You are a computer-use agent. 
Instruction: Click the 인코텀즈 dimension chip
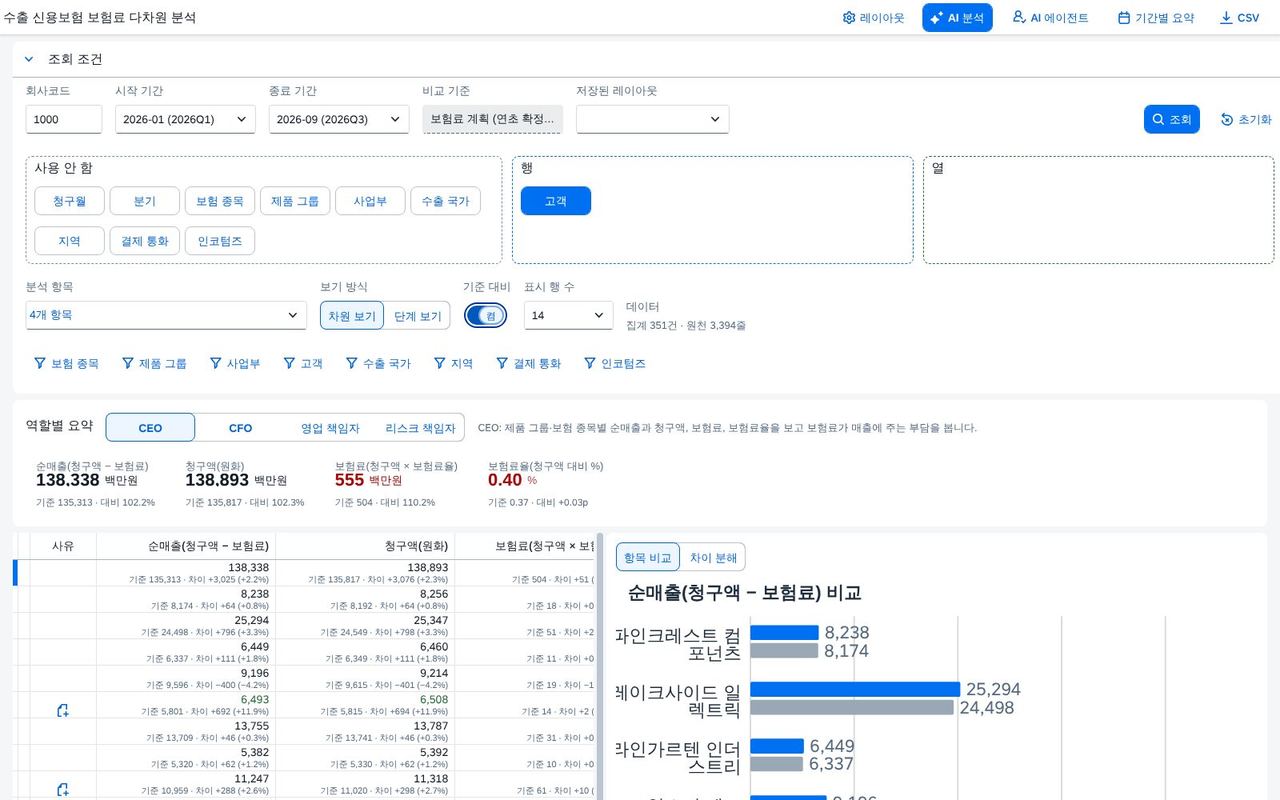(220, 241)
